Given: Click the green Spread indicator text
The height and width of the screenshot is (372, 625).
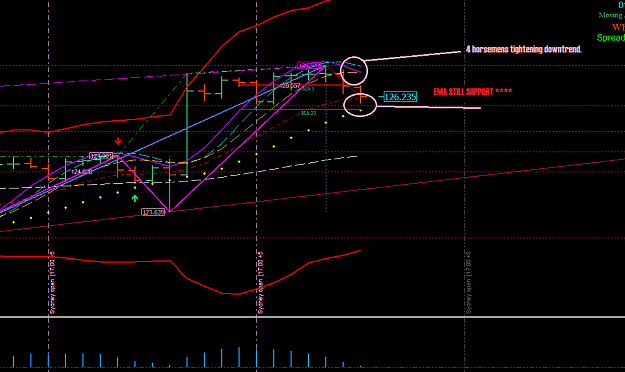Looking at the screenshot, I should (x=611, y=38).
